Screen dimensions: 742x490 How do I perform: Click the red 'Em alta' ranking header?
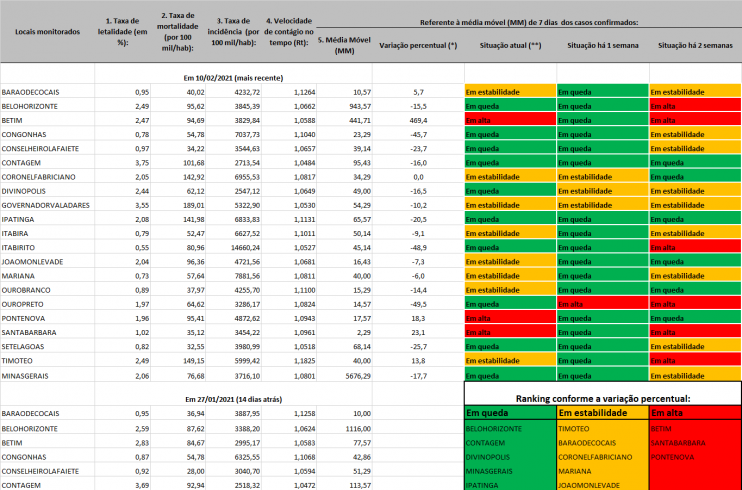pos(696,413)
